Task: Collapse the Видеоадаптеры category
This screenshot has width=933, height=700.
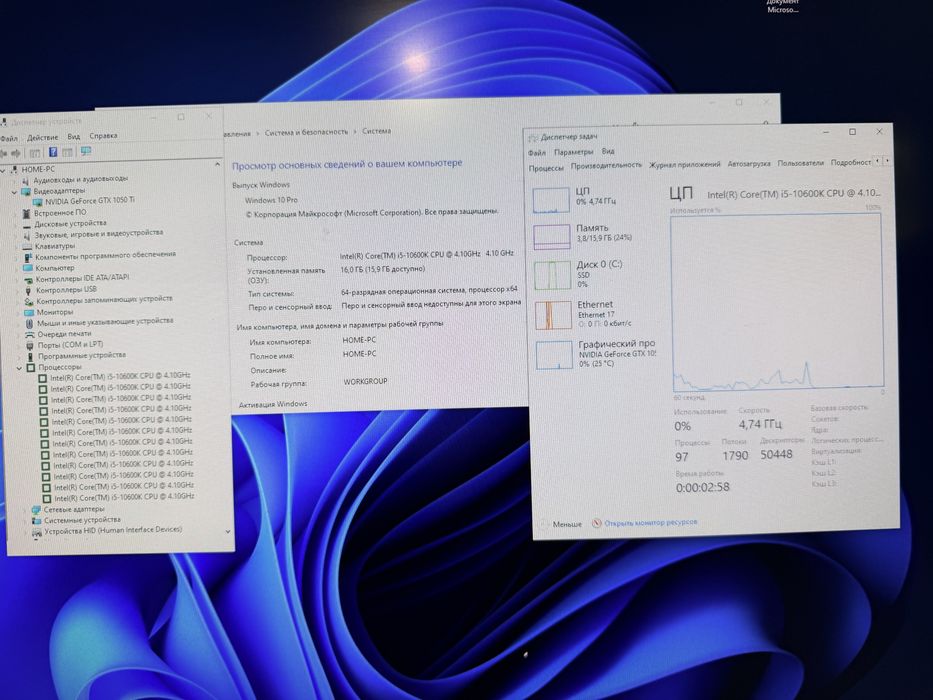Action: [x=15, y=192]
